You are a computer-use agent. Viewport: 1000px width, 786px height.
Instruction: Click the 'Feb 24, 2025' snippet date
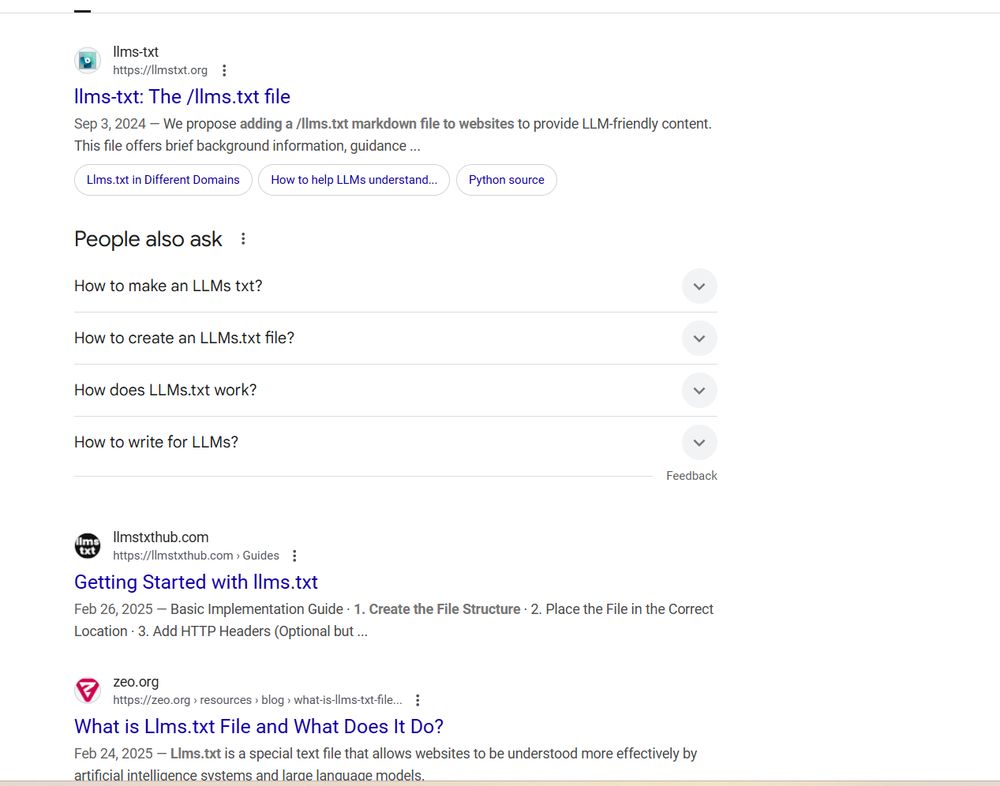pos(114,753)
